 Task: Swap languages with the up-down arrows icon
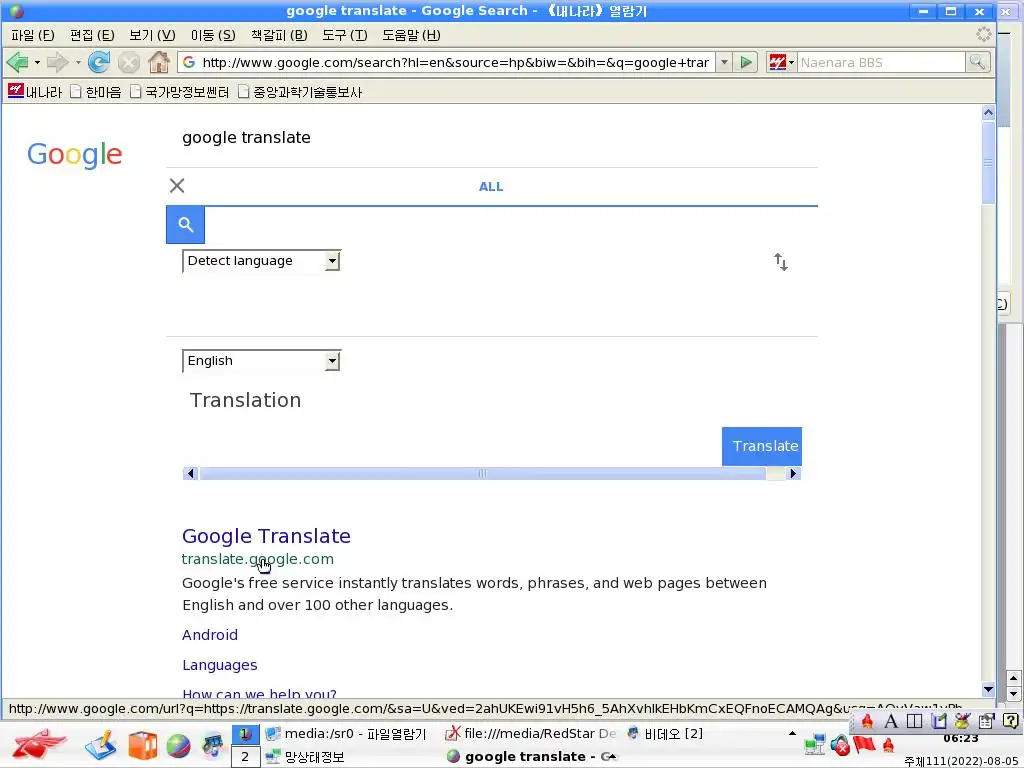[x=780, y=262]
